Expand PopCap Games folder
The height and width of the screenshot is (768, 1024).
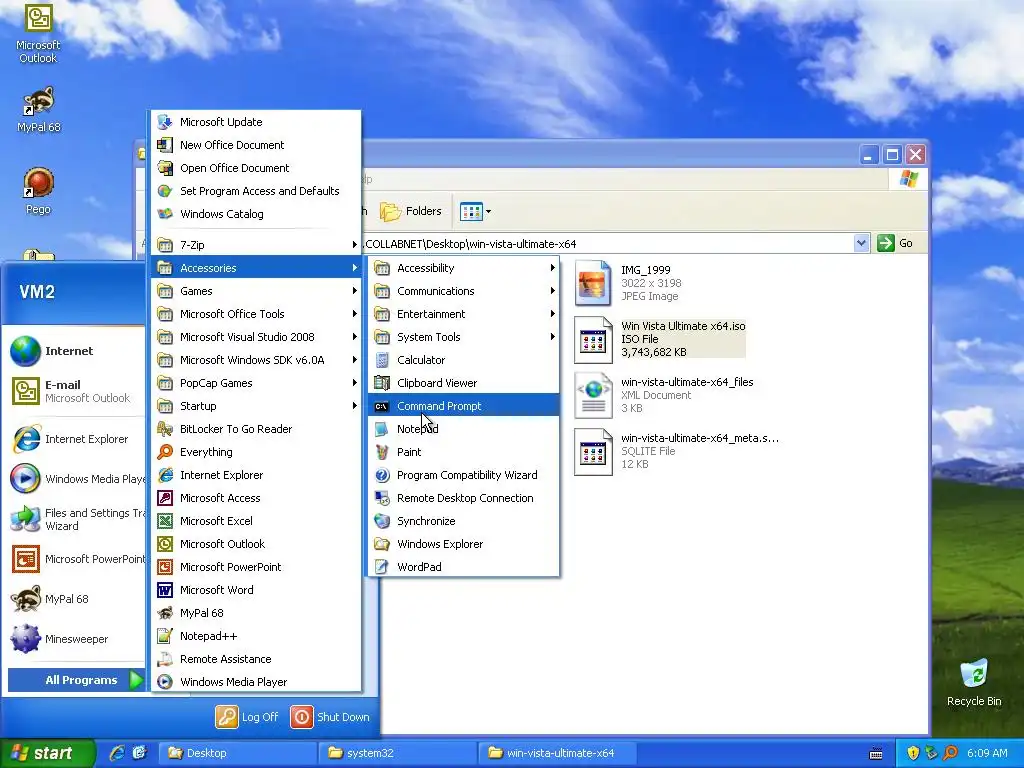pyautogui.click(x=256, y=383)
